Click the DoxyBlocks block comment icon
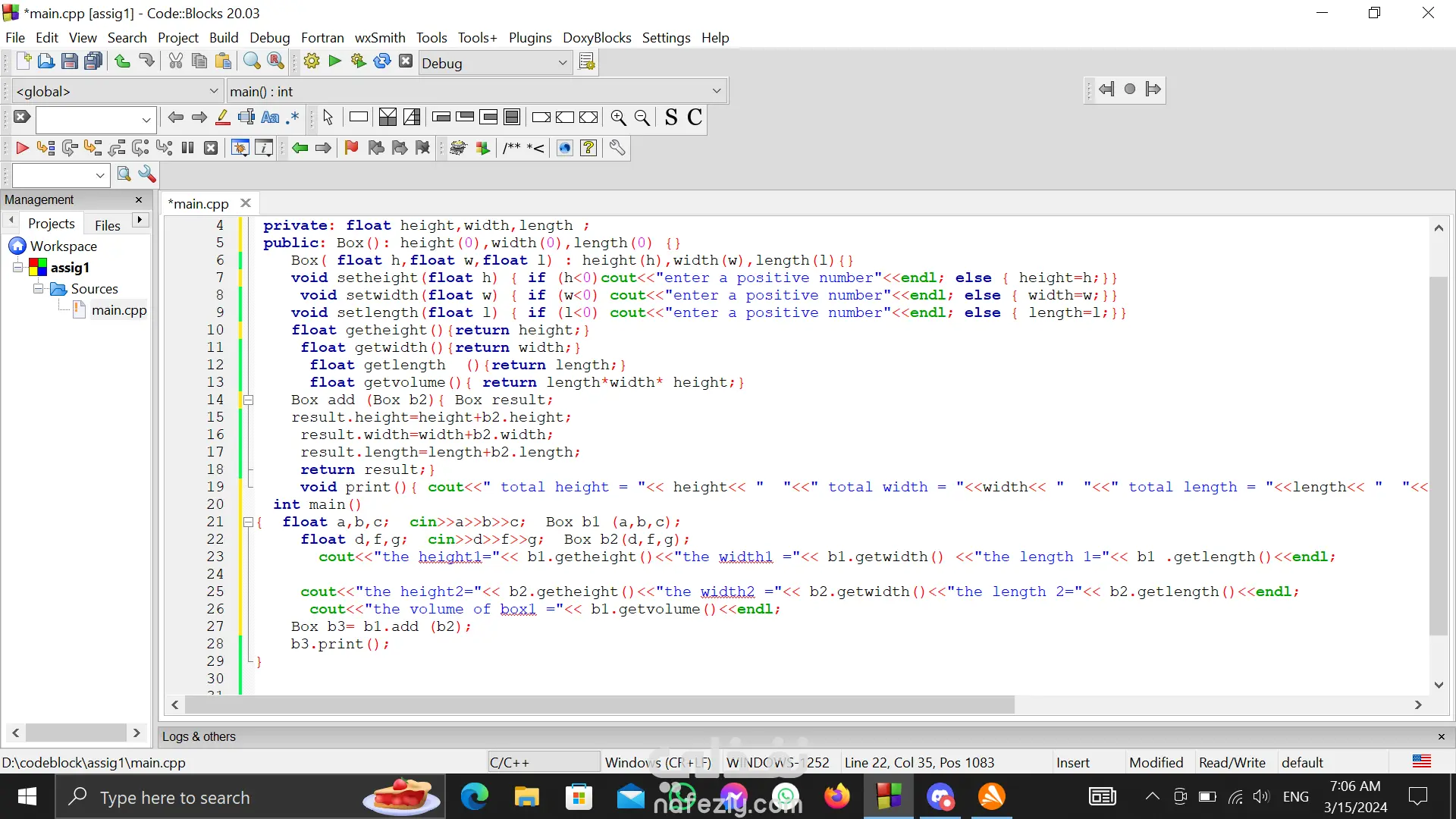The height and width of the screenshot is (819, 1456). coord(512,149)
